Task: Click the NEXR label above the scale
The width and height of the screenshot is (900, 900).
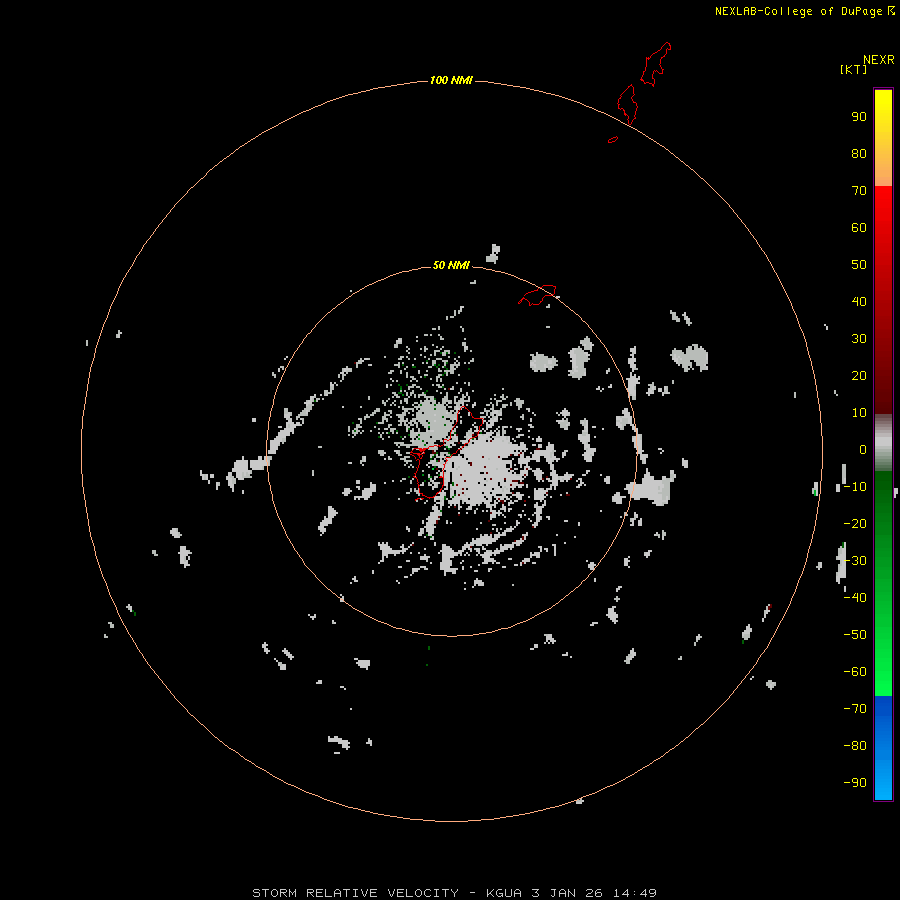Action: pyautogui.click(x=878, y=60)
